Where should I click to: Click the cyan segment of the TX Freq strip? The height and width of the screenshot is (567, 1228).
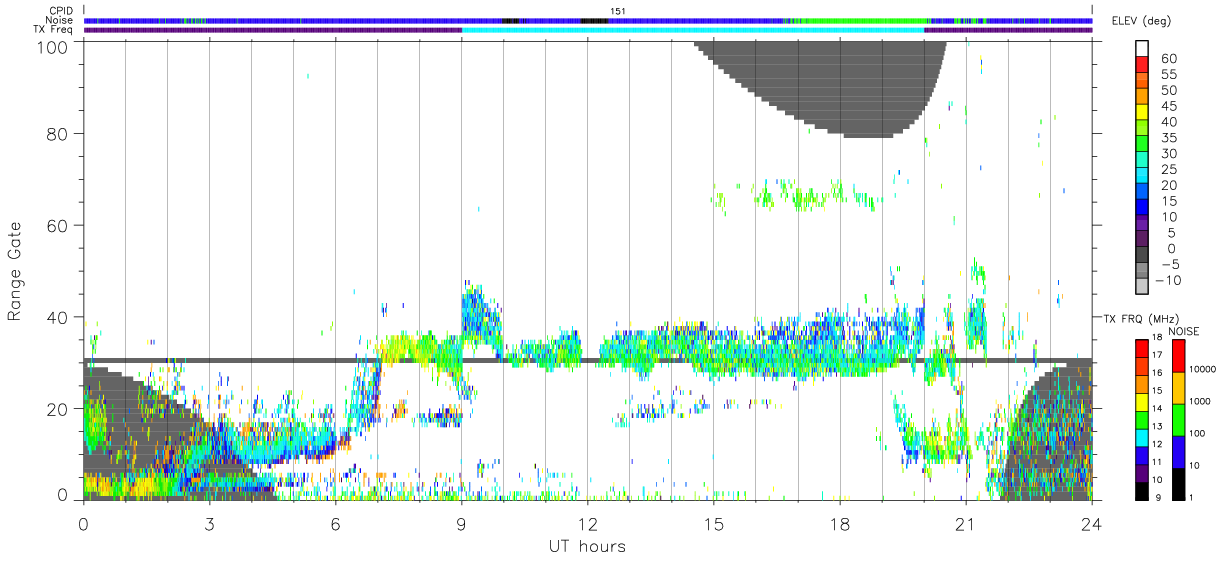(693, 30)
